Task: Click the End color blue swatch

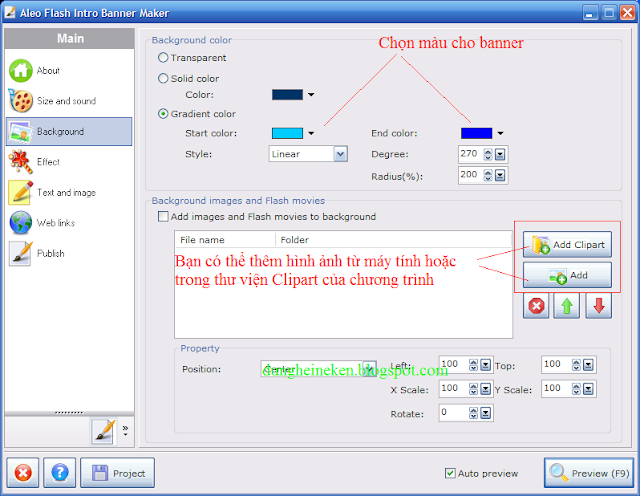Action: coord(476,133)
